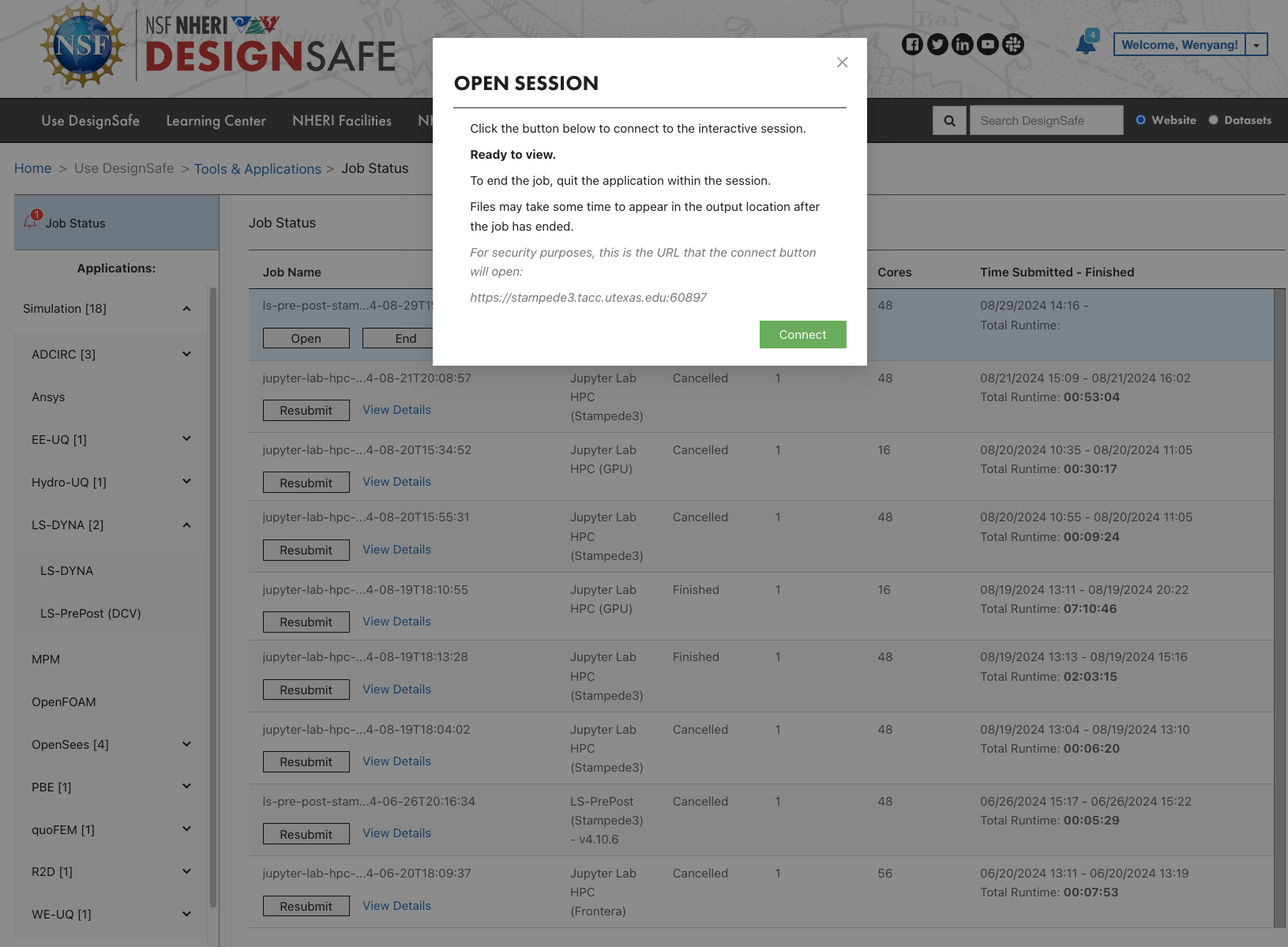1288x947 pixels.
Task: Collapse the Simulation applications section
Action: (186, 309)
